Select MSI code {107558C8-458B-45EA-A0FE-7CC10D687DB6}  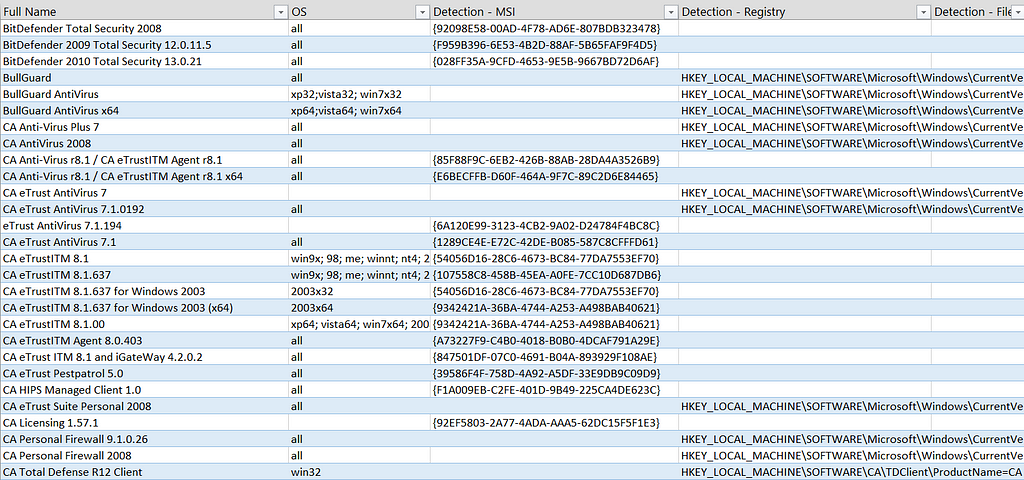[554, 275]
